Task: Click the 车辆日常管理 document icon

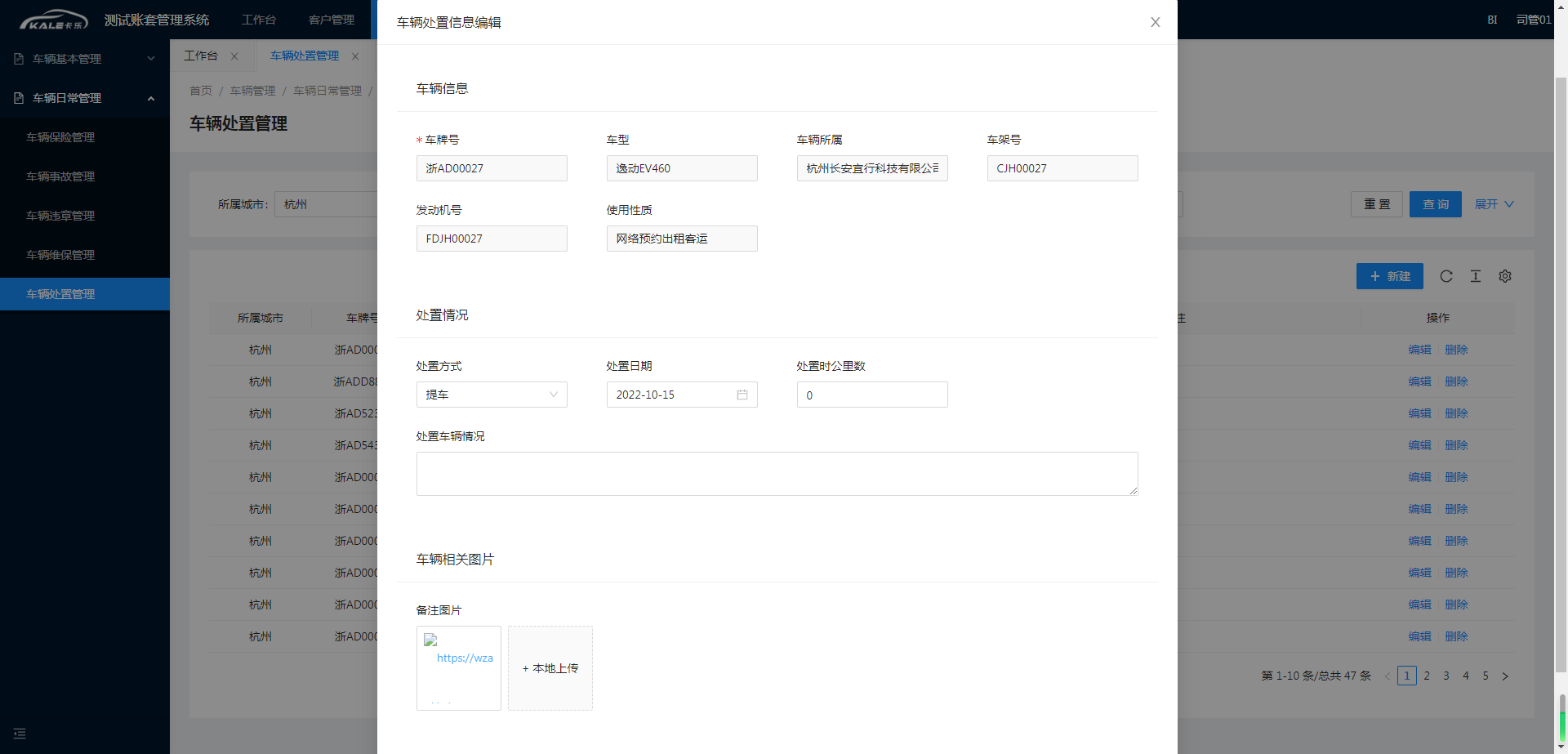Action: (19, 98)
